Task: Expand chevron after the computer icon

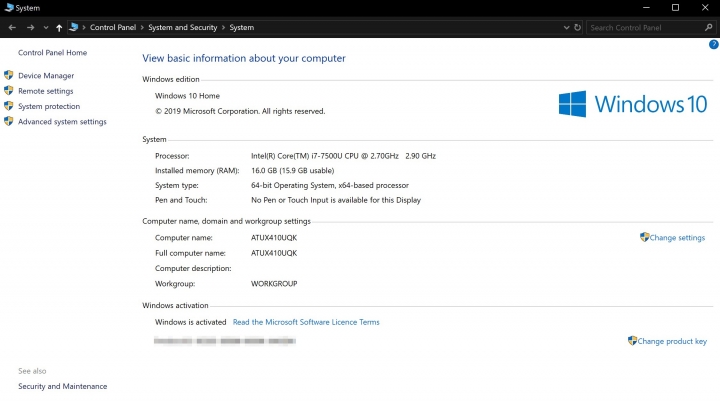Action: pyautogui.click(x=84, y=28)
